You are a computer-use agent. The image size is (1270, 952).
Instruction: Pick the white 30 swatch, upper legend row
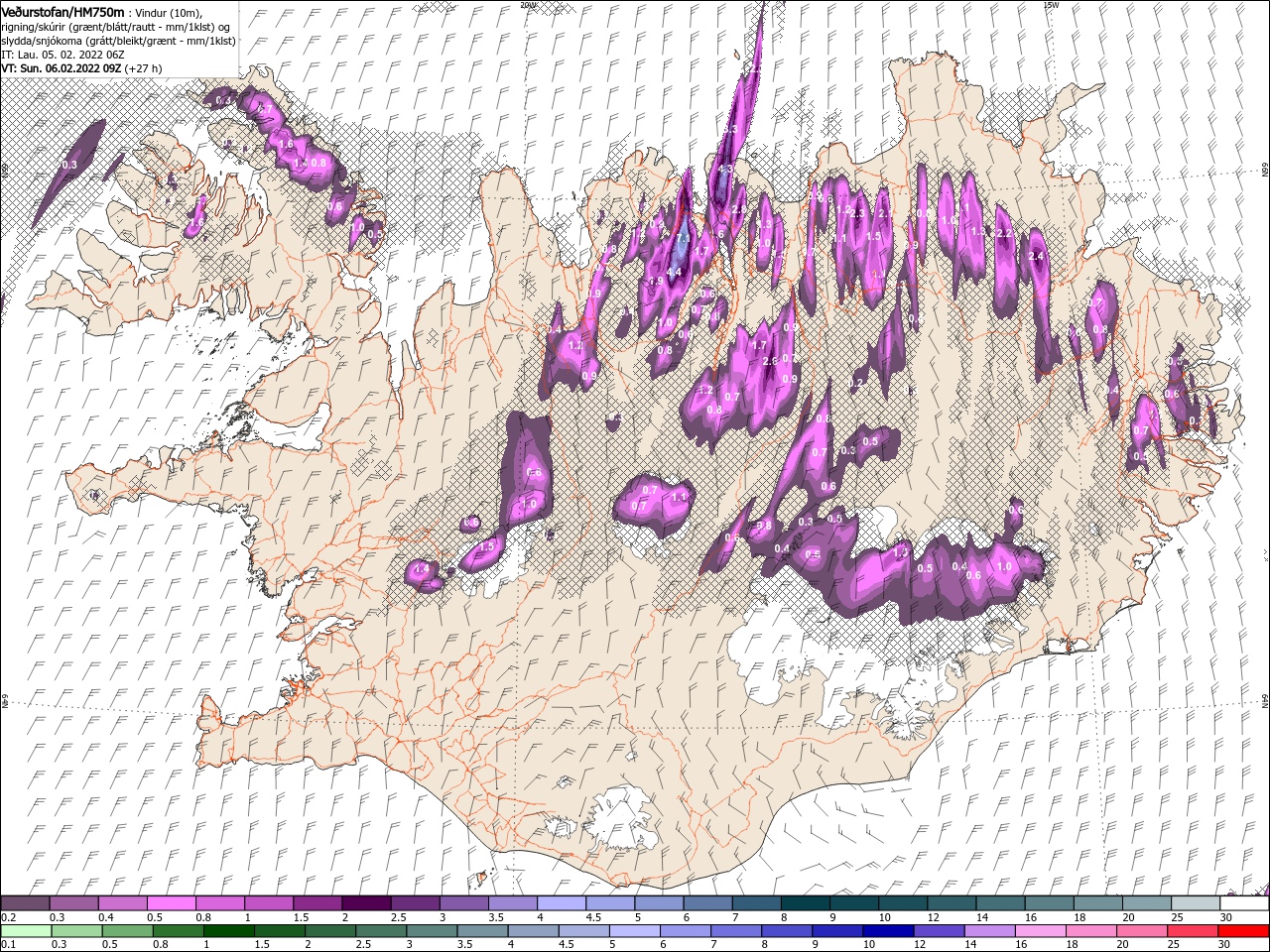(1244, 903)
